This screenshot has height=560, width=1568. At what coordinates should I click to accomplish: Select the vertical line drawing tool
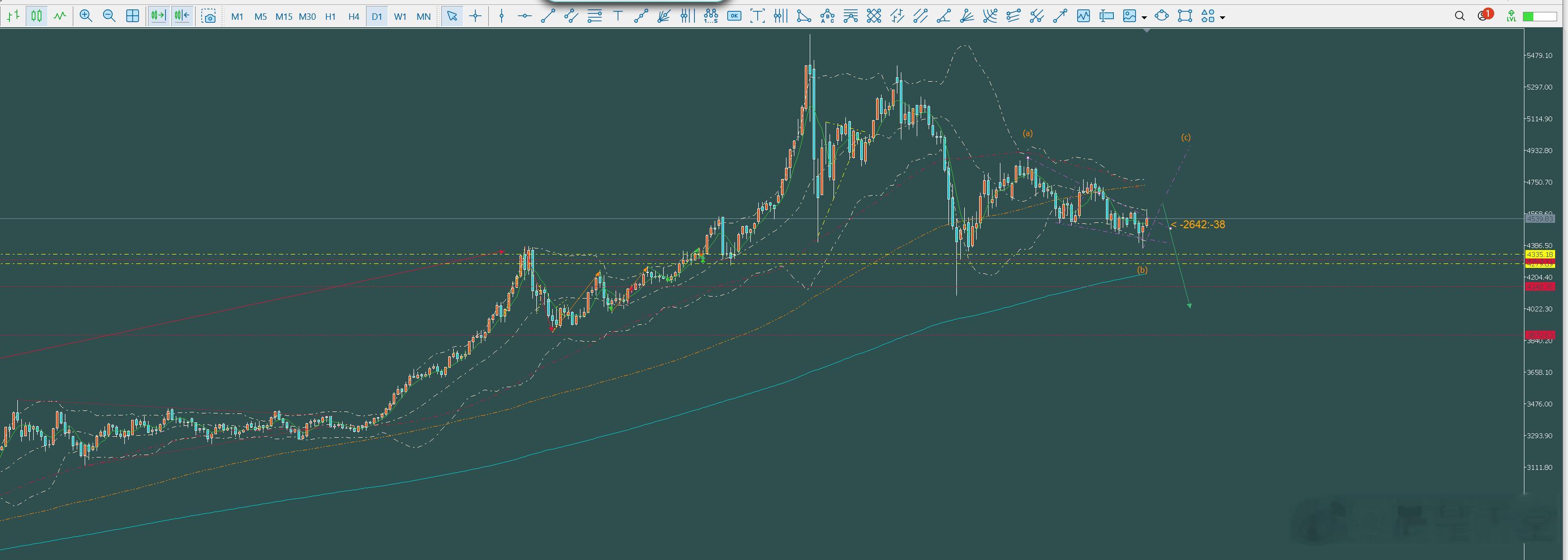click(502, 16)
